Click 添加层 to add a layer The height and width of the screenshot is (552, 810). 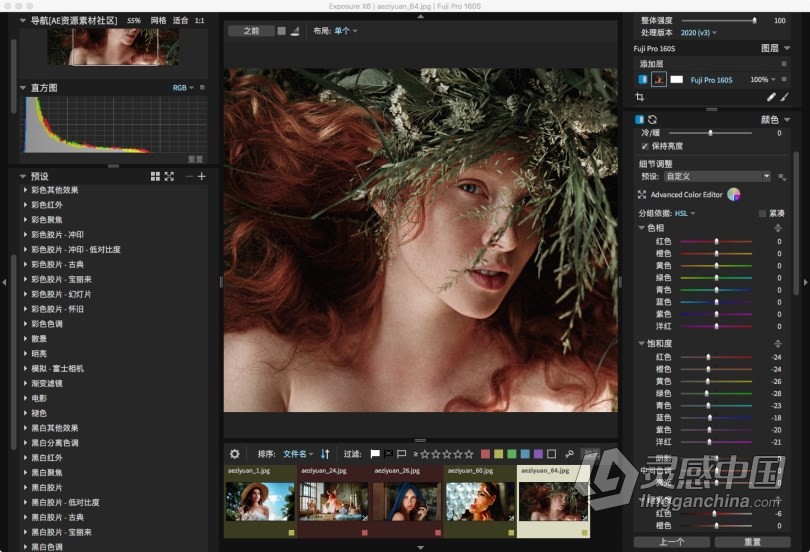(651, 64)
